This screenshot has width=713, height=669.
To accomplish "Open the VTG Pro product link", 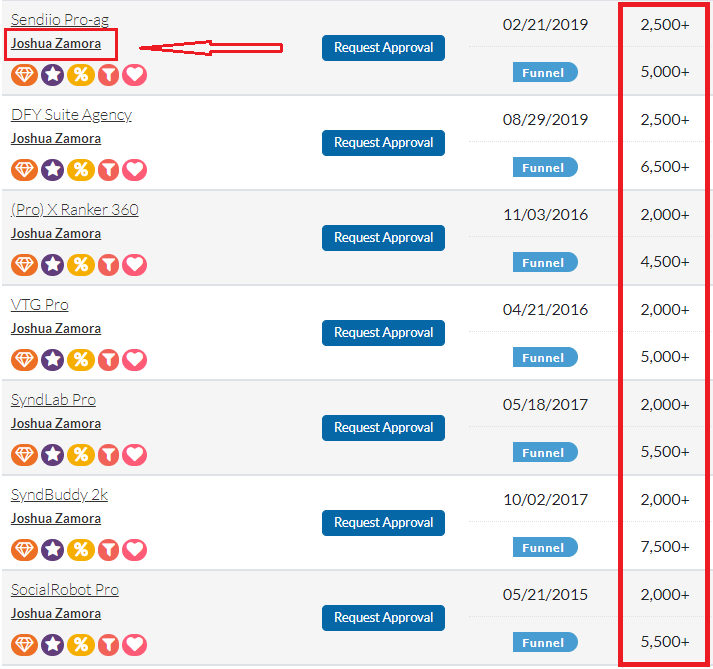I will [x=40, y=305].
